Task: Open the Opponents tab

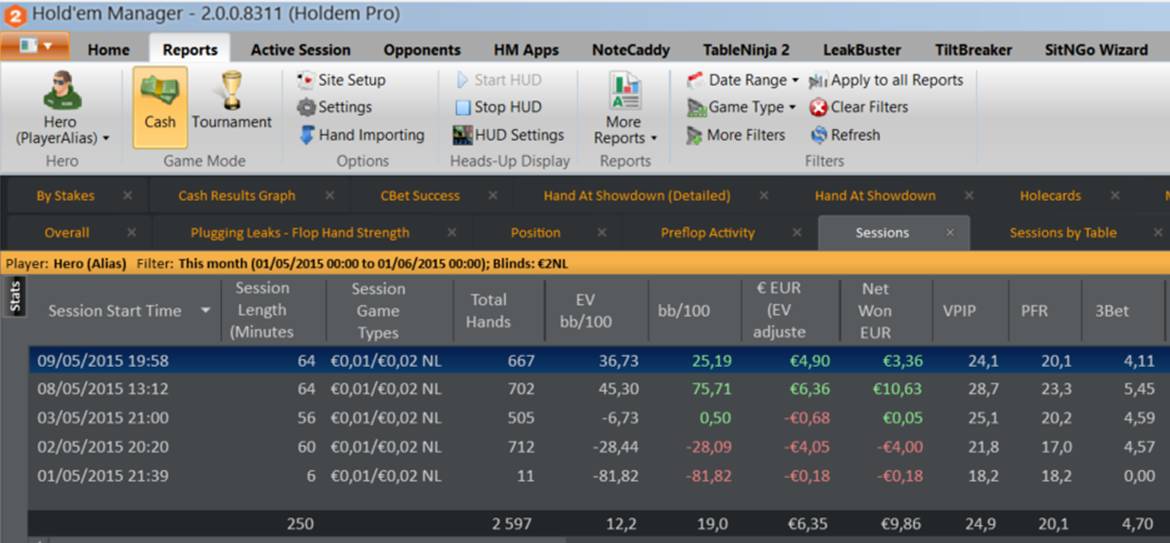Action: 422,50
